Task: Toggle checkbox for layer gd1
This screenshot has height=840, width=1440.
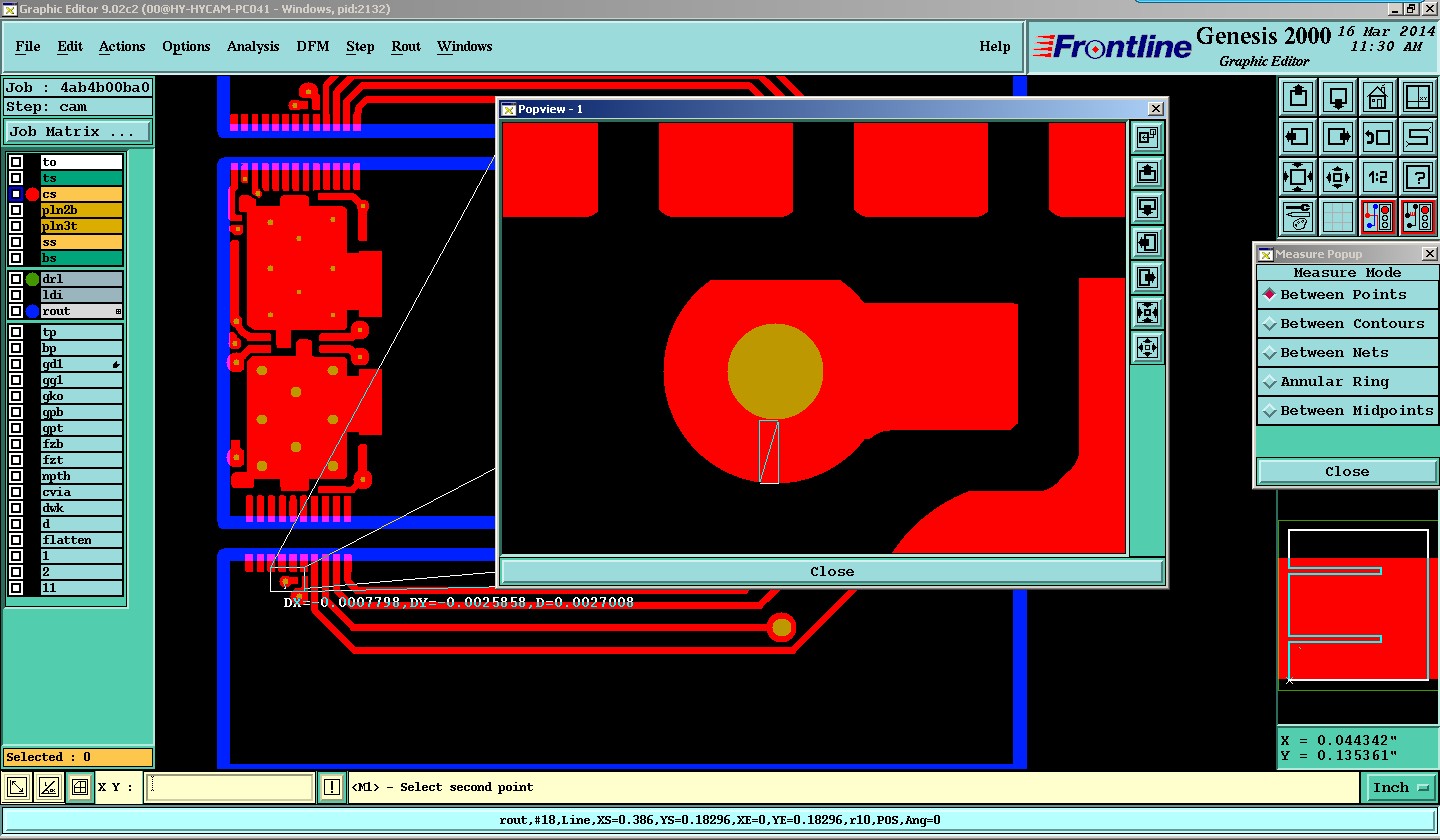Action: pyautogui.click(x=16, y=364)
